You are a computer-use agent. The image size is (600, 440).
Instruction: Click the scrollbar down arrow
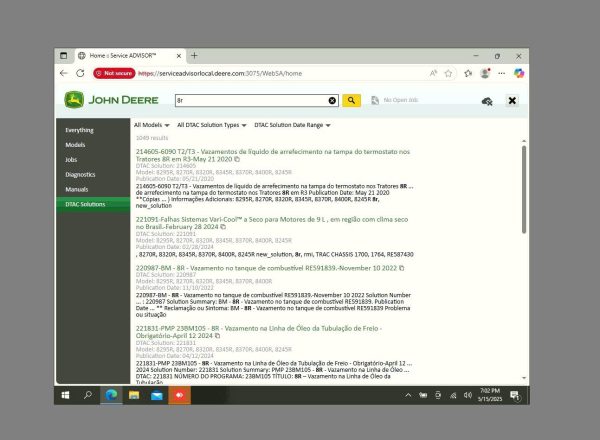point(524,378)
